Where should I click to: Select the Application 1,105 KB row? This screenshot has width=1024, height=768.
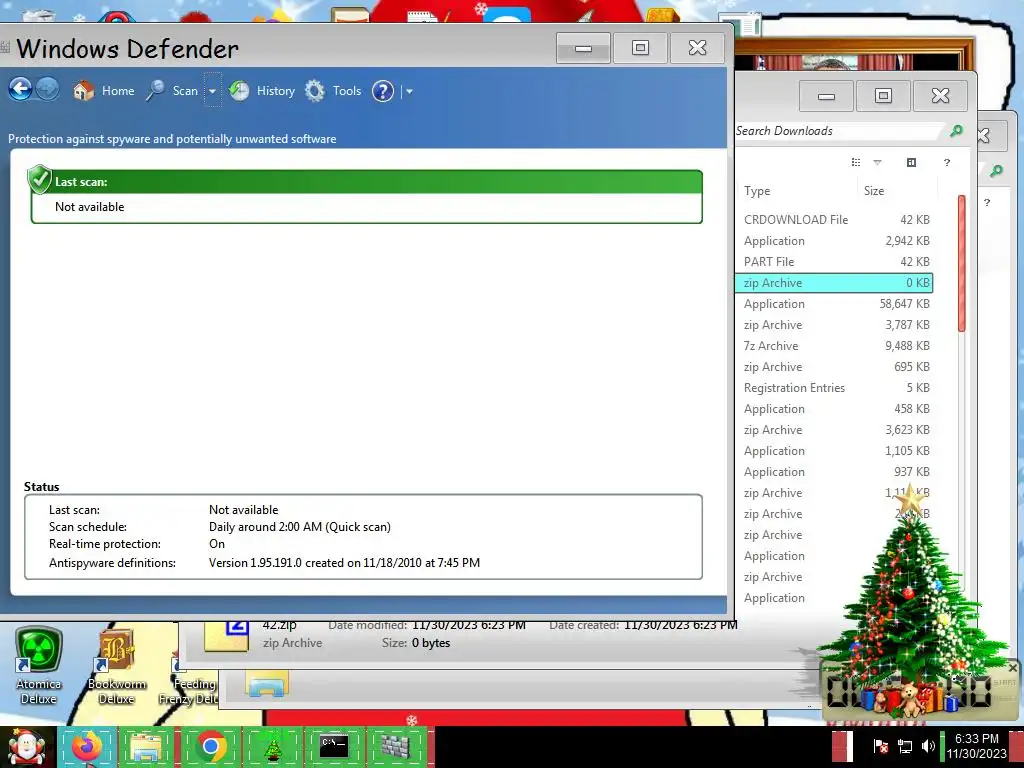(835, 451)
